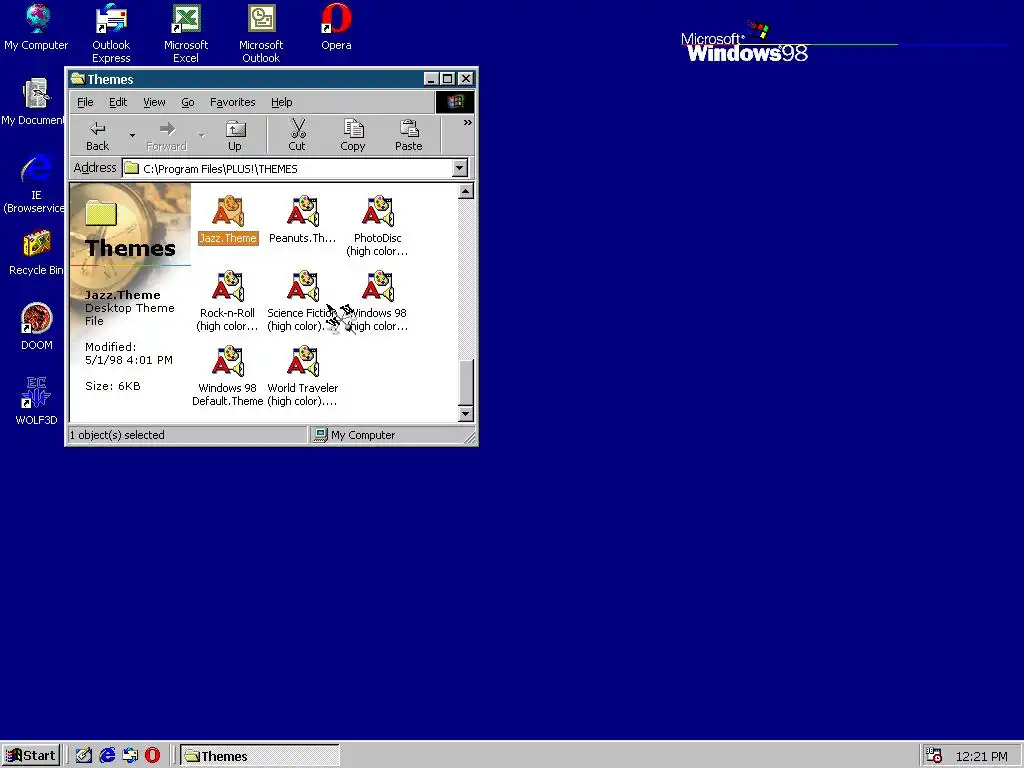Viewport: 1024px width, 768px height.
Task: Launch WOLF3D desktop shortcut
Action: pyautogui.click(x=37, y=402)
